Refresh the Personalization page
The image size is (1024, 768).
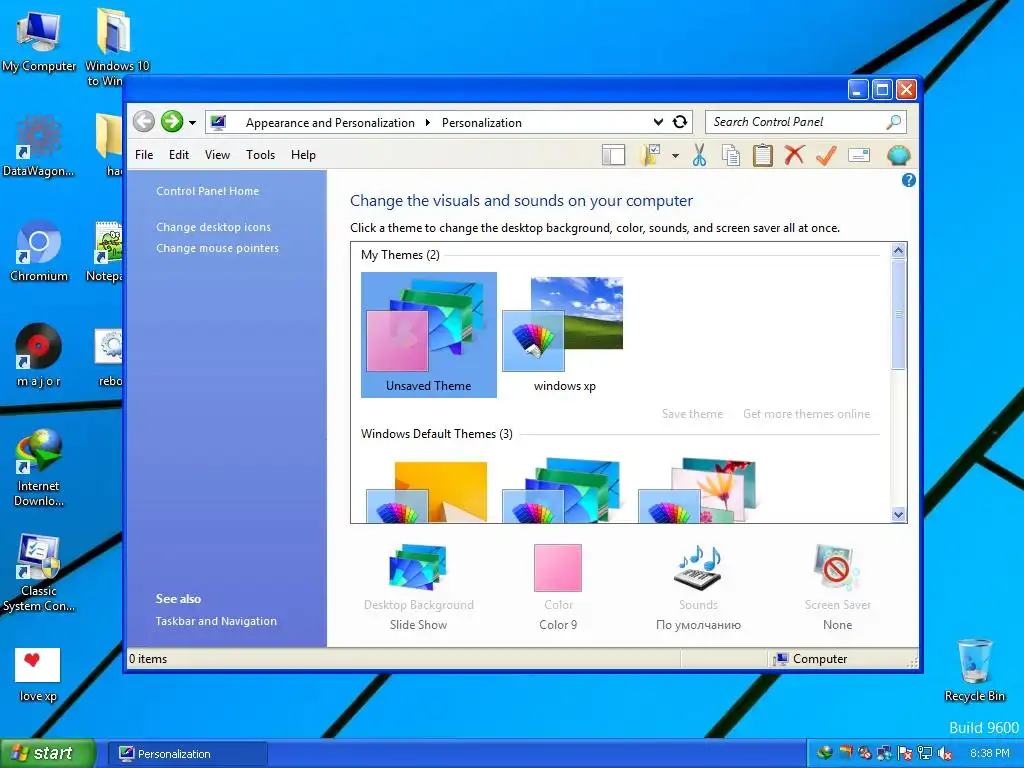(x=680, y=122)
